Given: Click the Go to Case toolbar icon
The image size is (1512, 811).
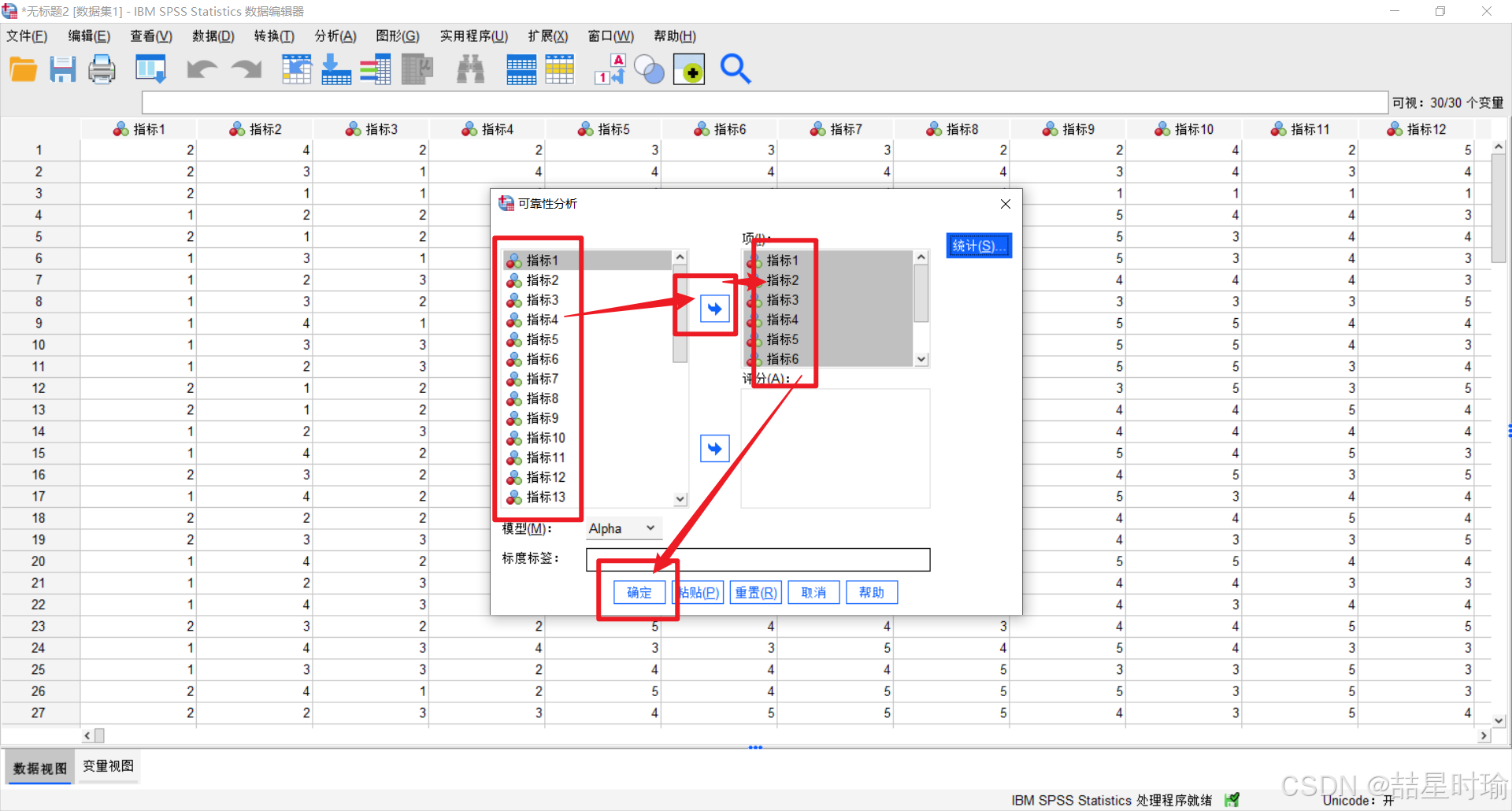Looking at the screenshot, I should (297, 69).
